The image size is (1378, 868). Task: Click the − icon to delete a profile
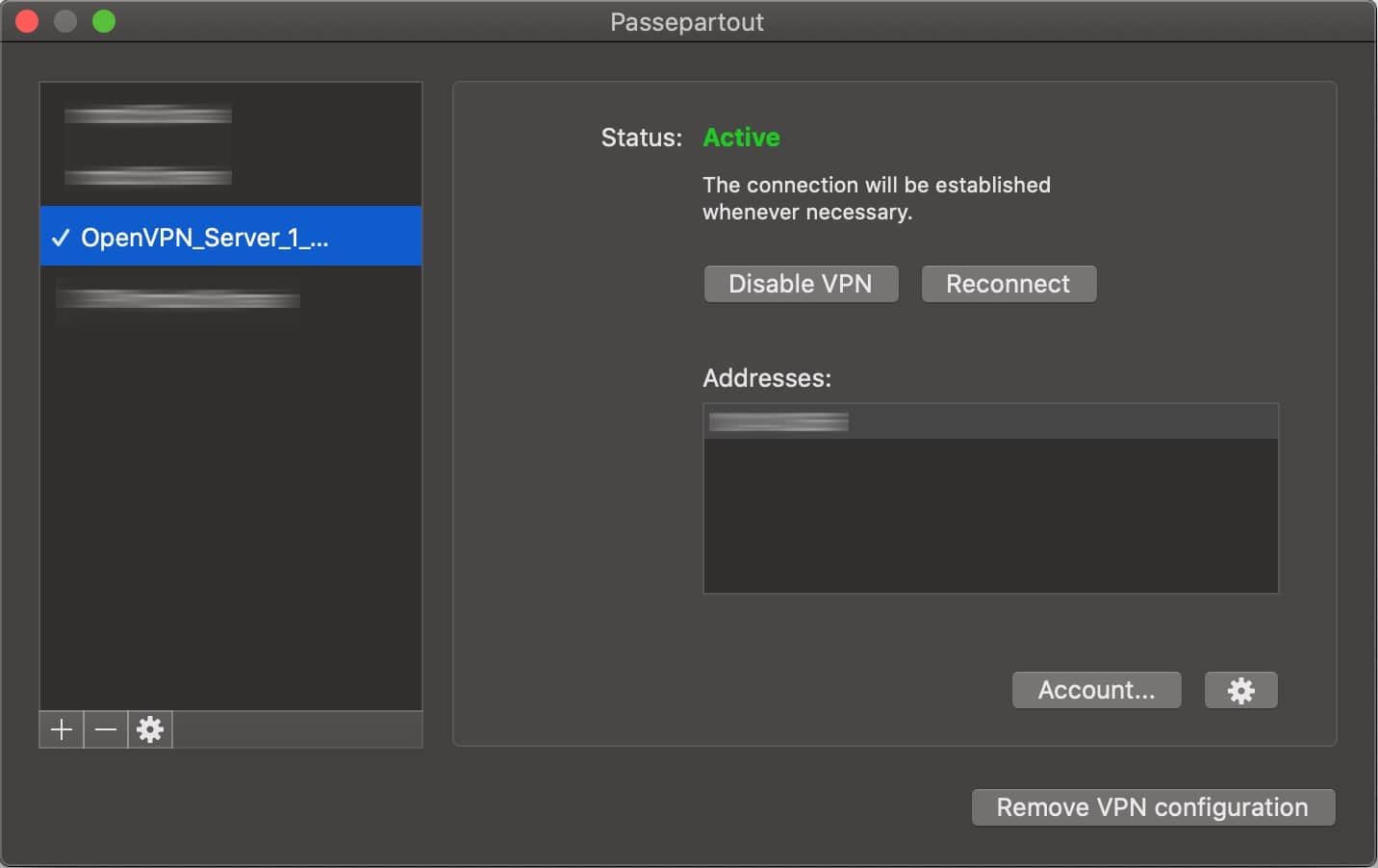click(x=105, y=729)
